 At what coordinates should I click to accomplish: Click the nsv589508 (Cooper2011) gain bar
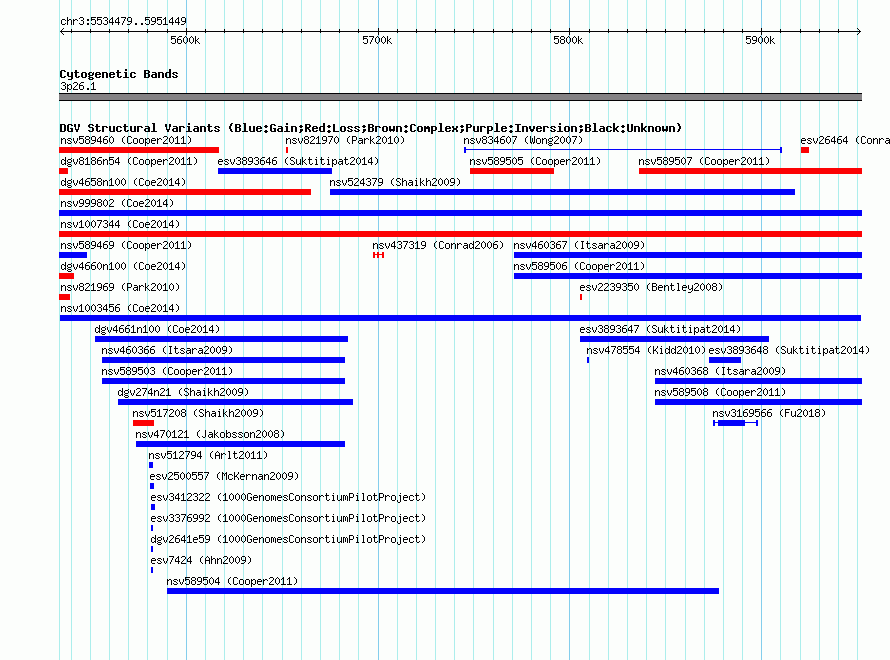pos(758,402)
